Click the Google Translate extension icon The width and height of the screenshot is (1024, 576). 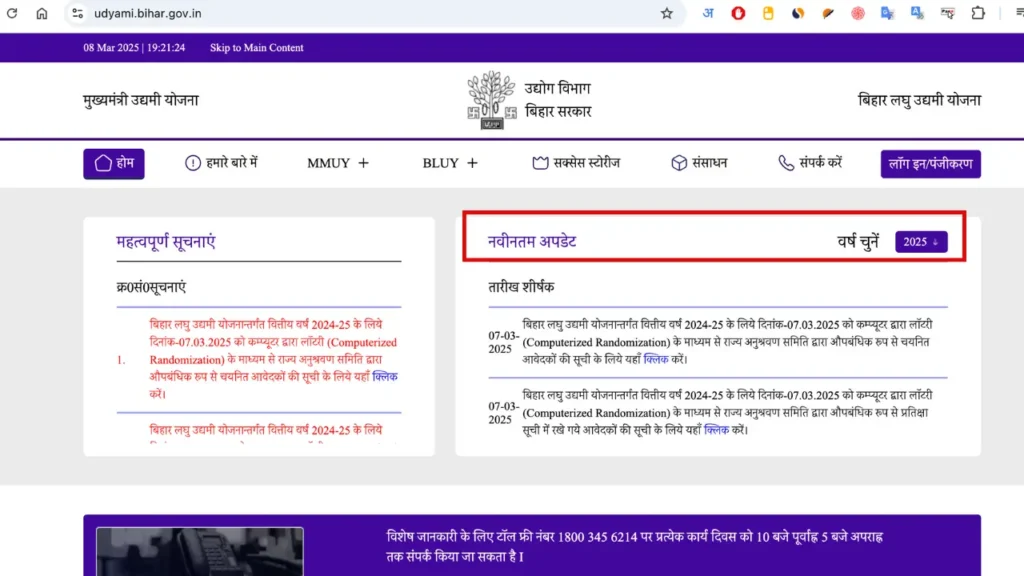point(887,13)
